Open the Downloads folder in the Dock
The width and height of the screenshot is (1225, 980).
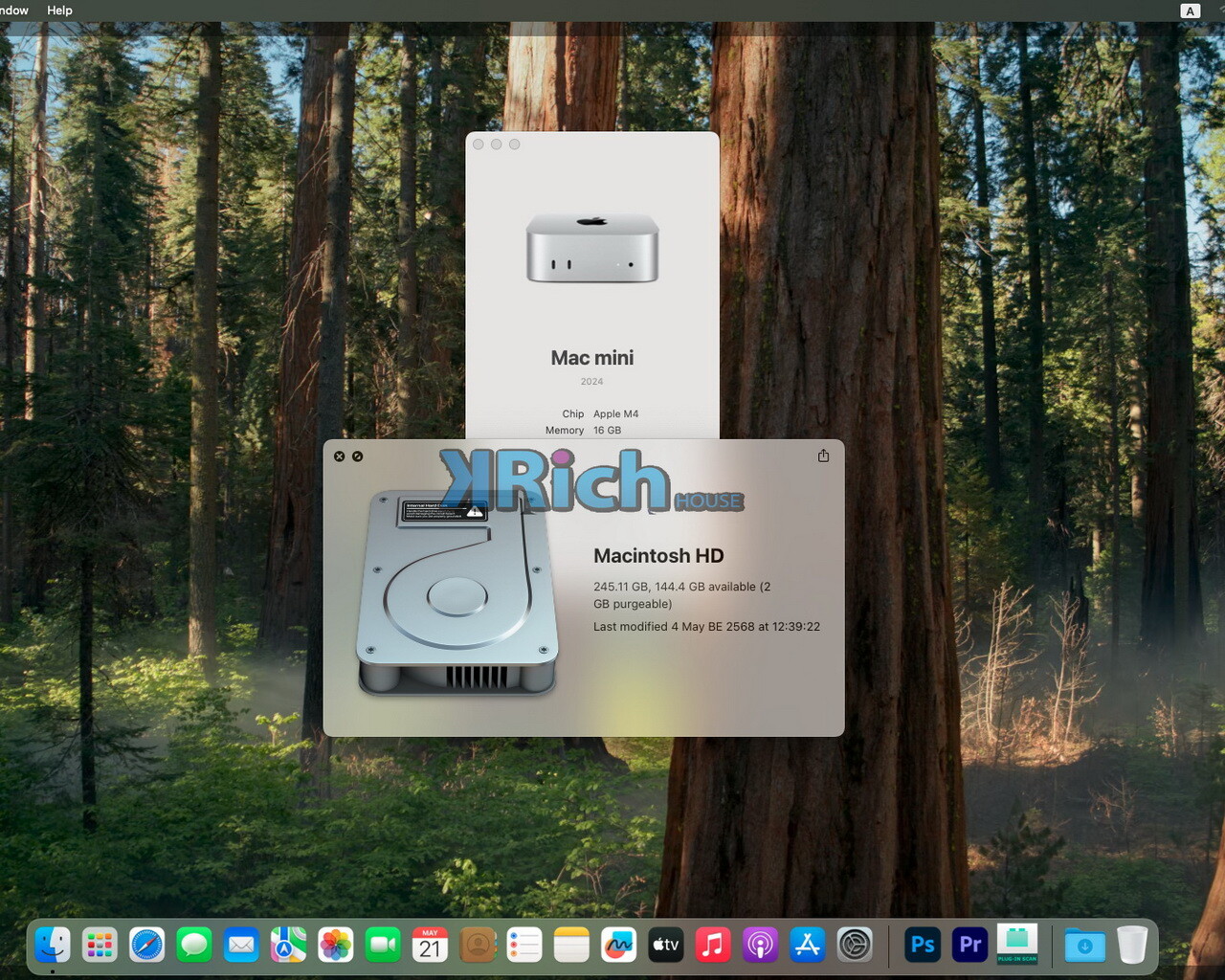coord(1084,946)
